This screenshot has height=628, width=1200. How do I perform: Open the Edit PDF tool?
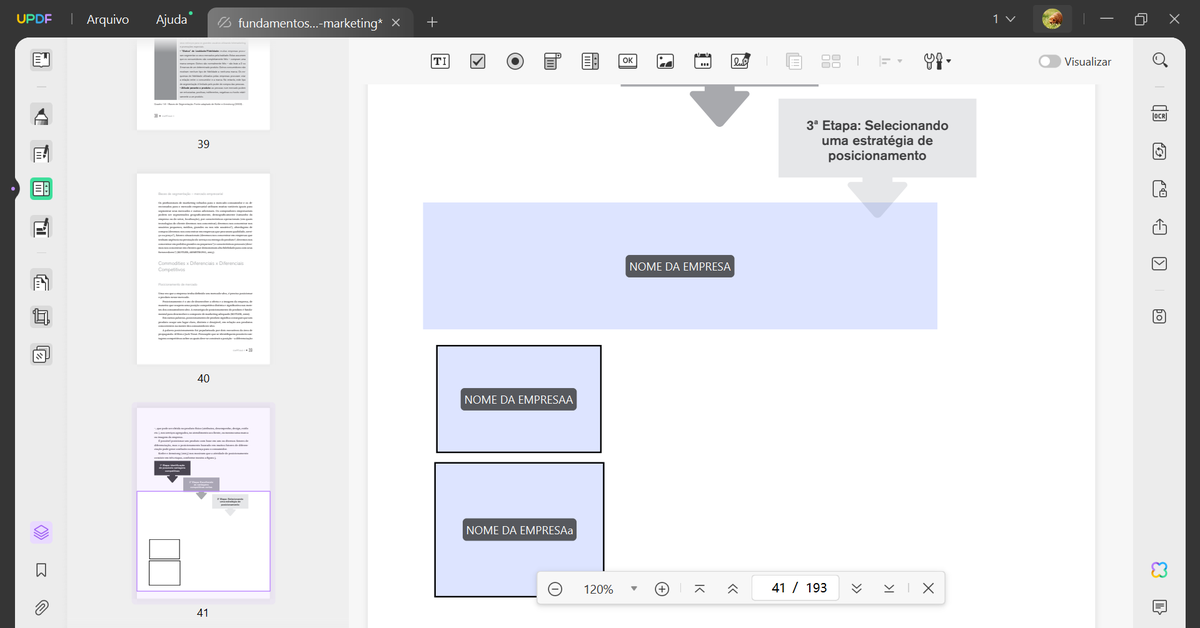coord(41,153)
